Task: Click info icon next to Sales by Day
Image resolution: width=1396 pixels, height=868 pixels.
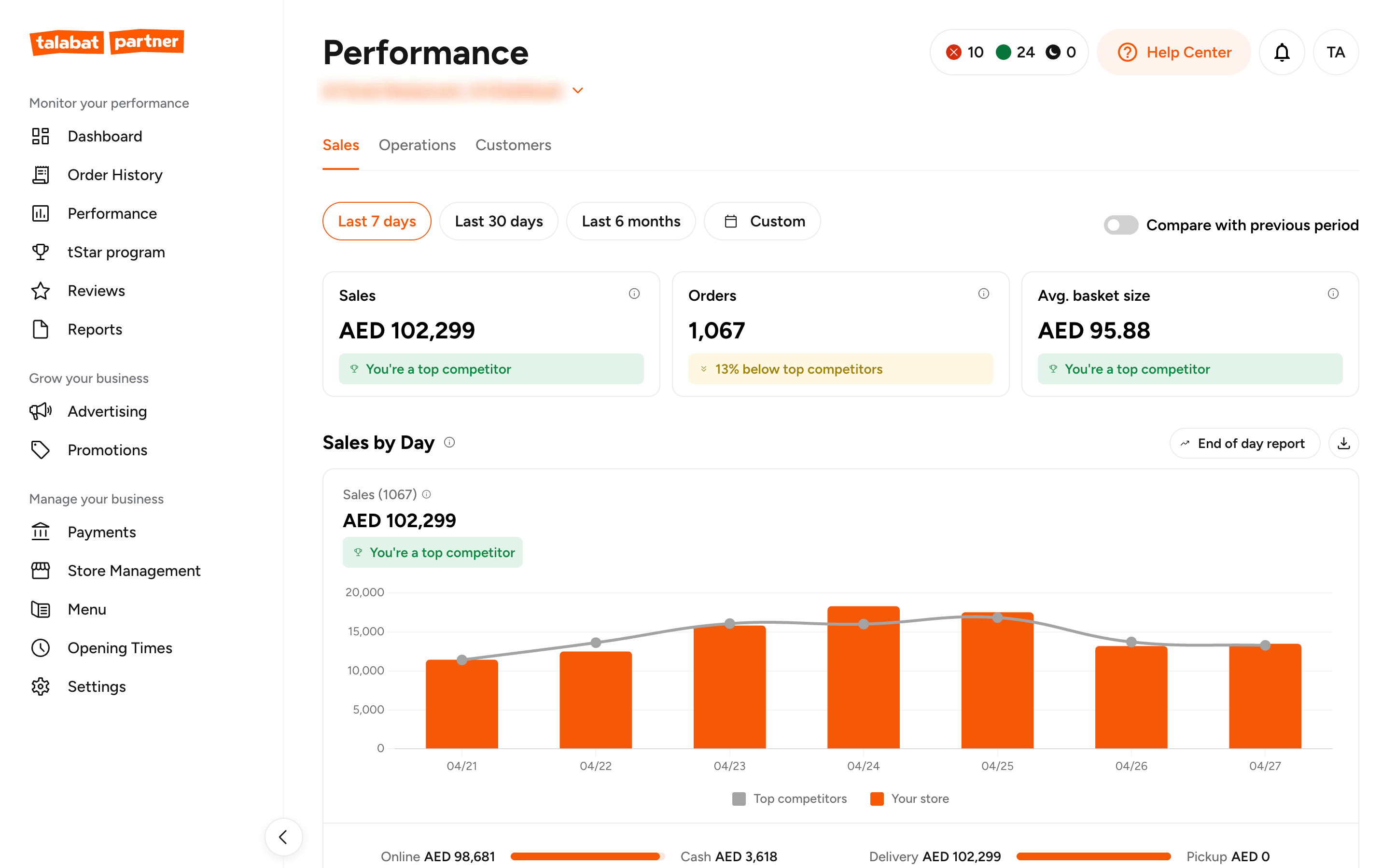Action: pyautogui.click(x=449, y=443)
